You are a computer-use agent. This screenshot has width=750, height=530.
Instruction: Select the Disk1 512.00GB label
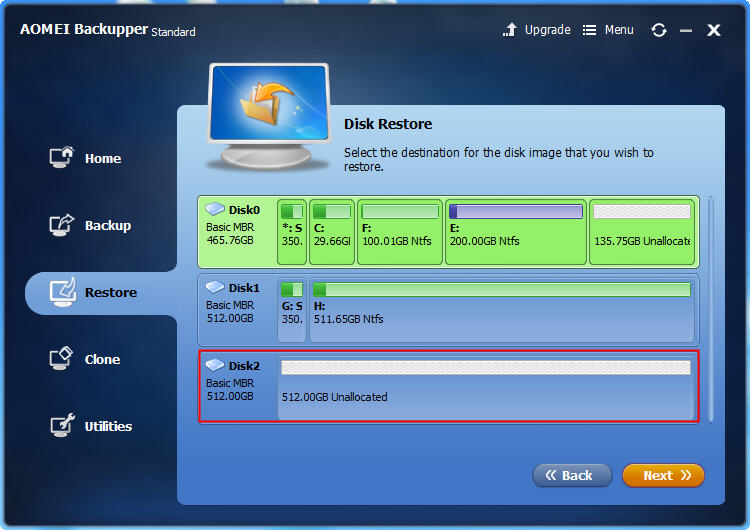coord(230,318)
